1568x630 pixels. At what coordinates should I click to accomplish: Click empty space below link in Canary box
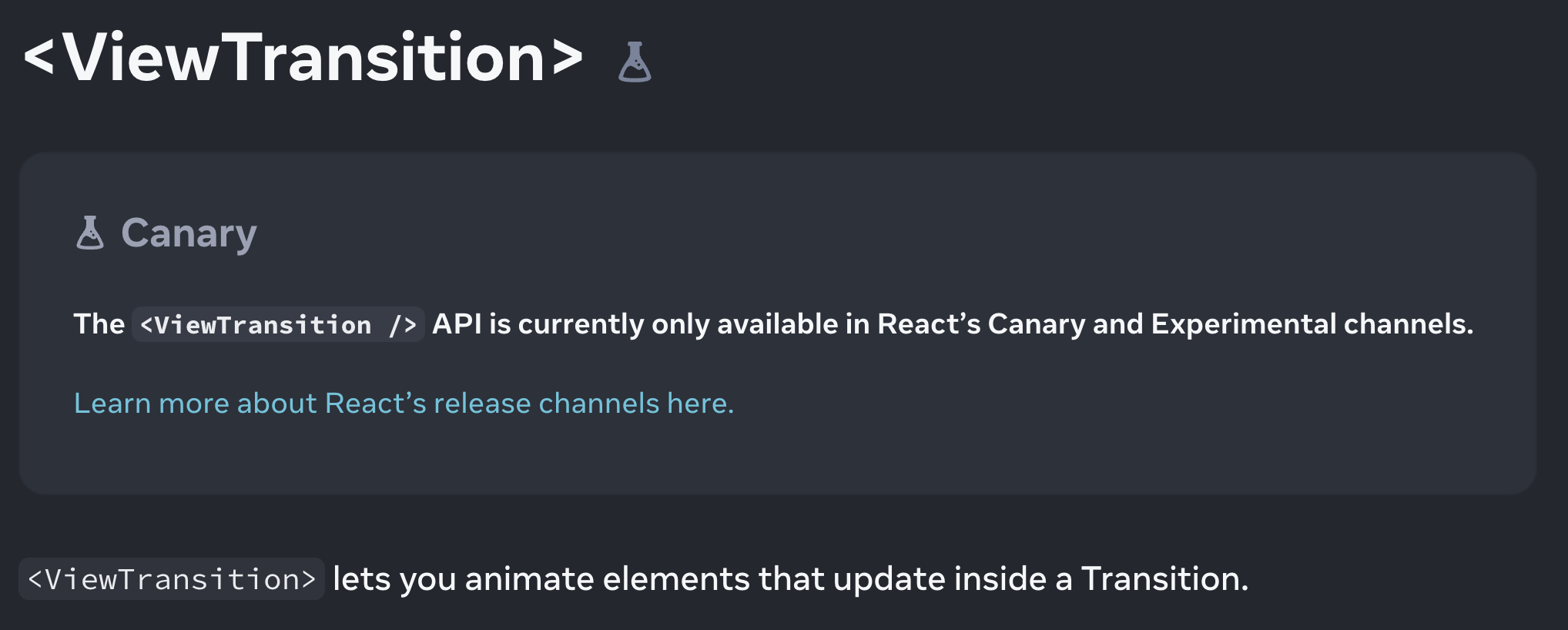point(770,458)
